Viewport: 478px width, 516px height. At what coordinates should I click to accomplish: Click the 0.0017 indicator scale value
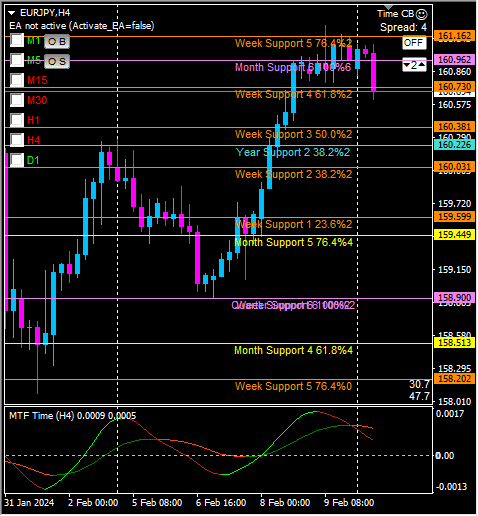(450, 414)
